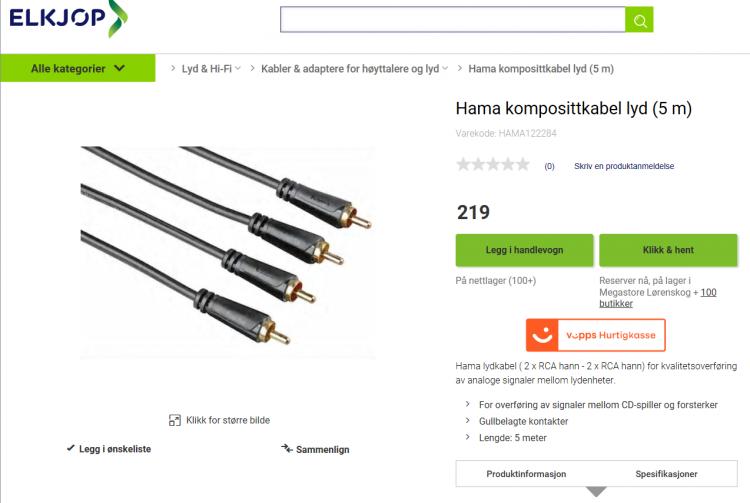Click the arrow before Lyd & Hi-Fi
This screenshot has height=503, width=750.
coord(173,68)
